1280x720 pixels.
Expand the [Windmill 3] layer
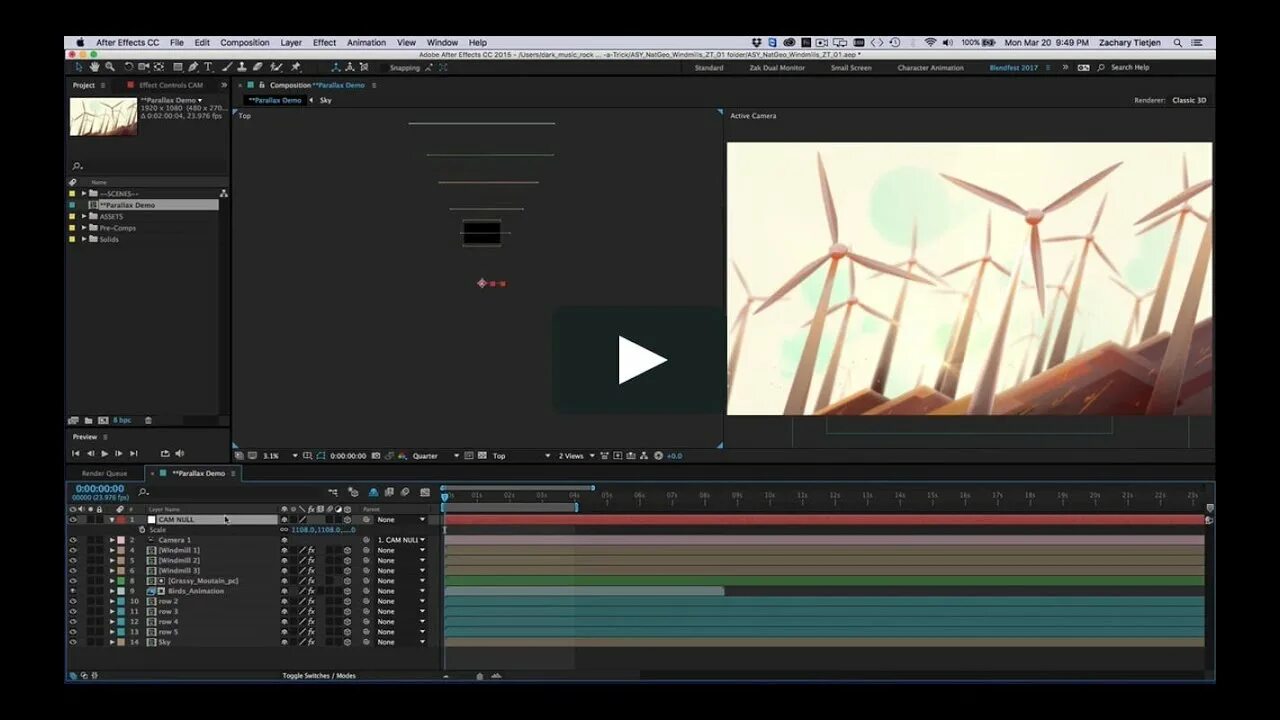112,570
